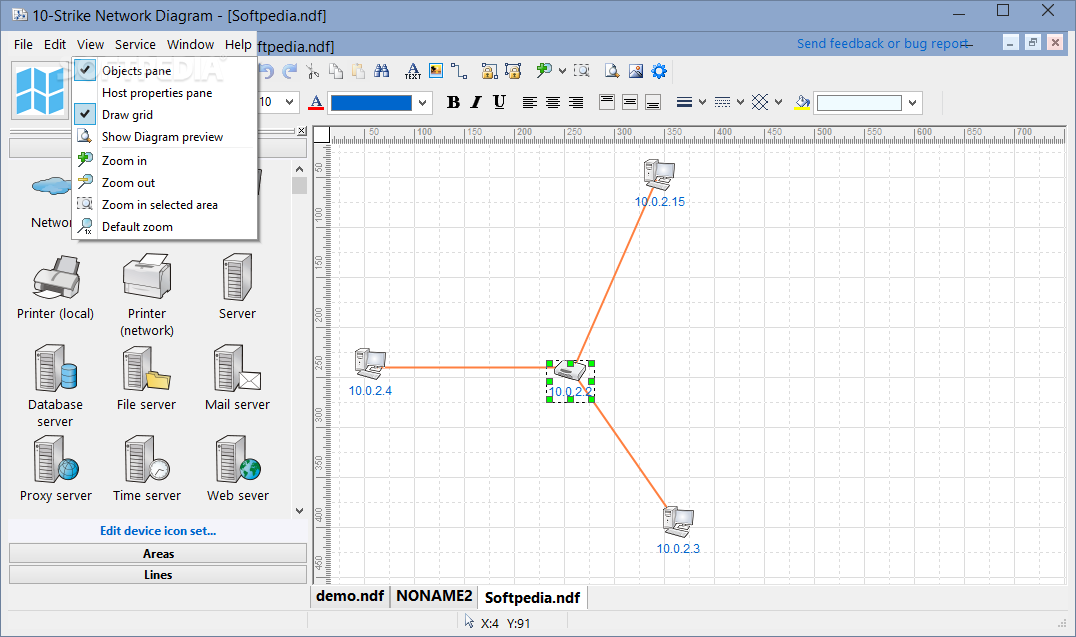1076x637 pixels.
Task: Open the Edit menu
Action: pyautogui.click(x=55, y=45)
